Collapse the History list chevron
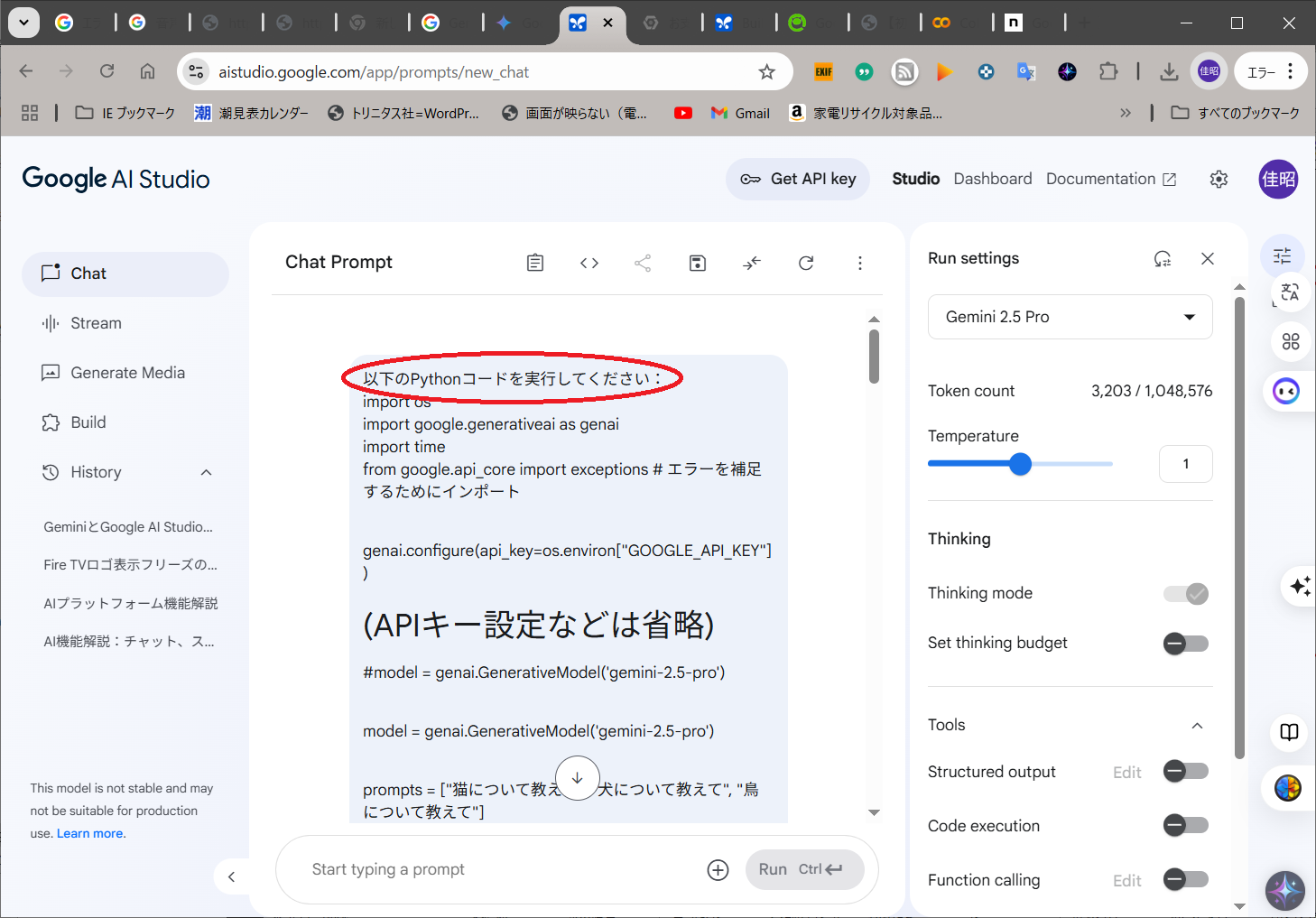The image size is (1316, 918). pyautogui.click(x=206, y=472)
